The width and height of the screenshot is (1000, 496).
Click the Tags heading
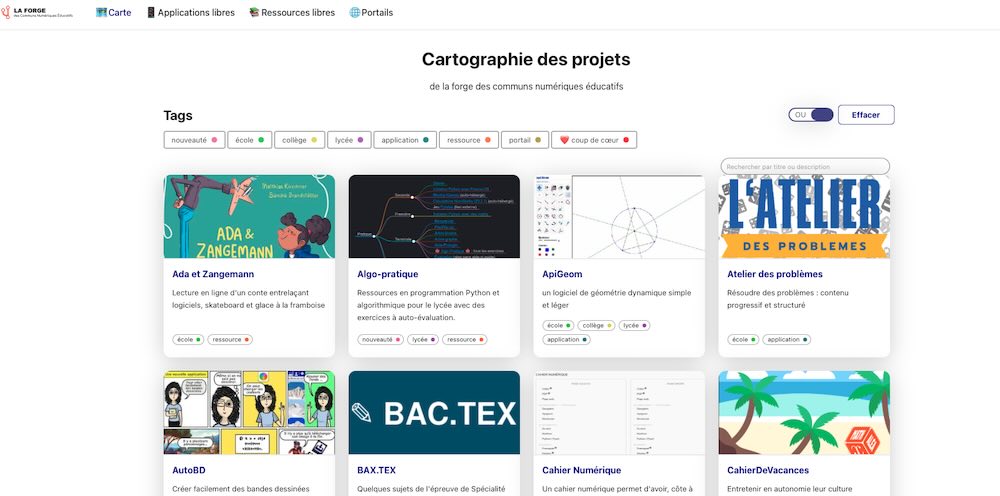coord(178,116)
